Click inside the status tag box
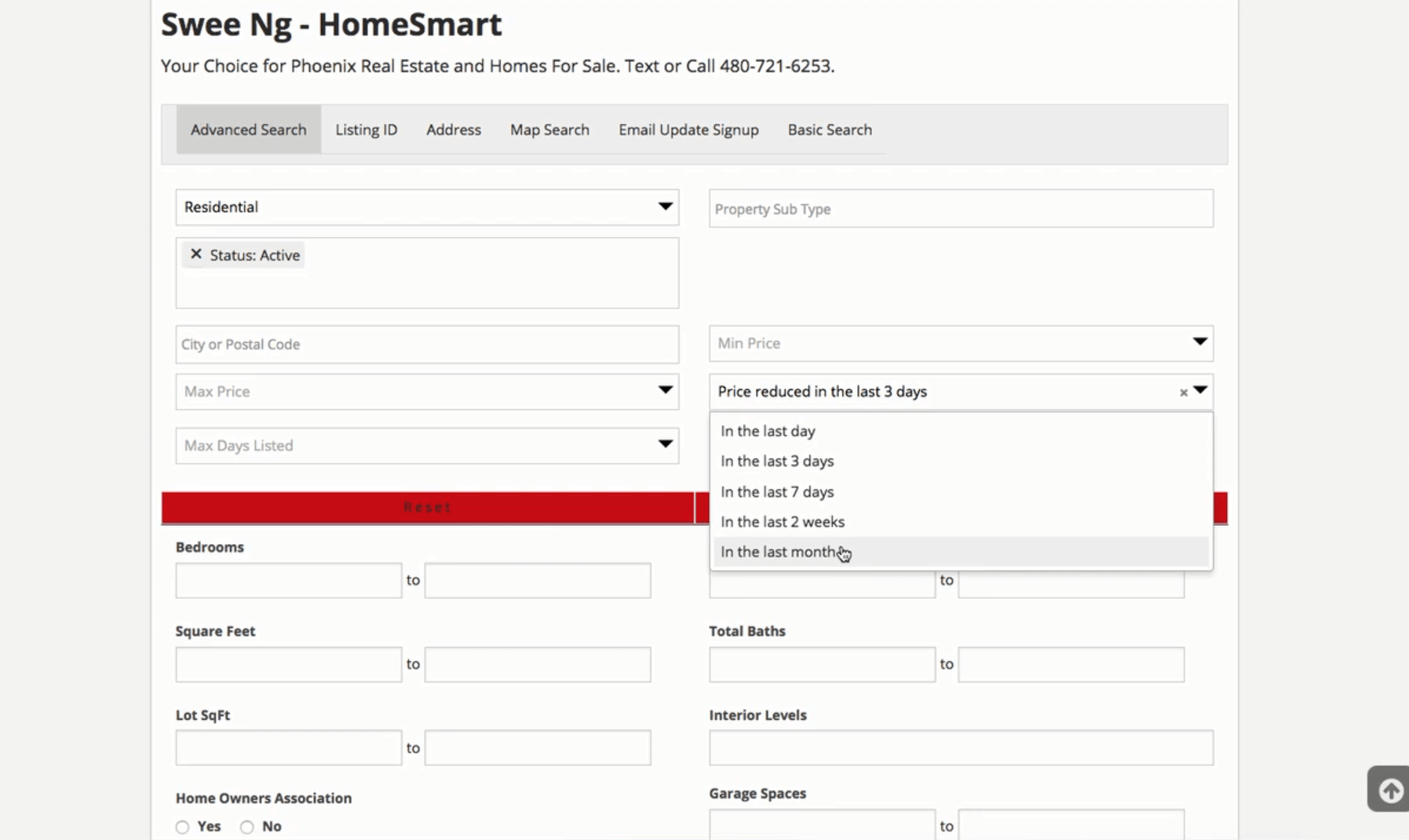 [x=427, y=273]
